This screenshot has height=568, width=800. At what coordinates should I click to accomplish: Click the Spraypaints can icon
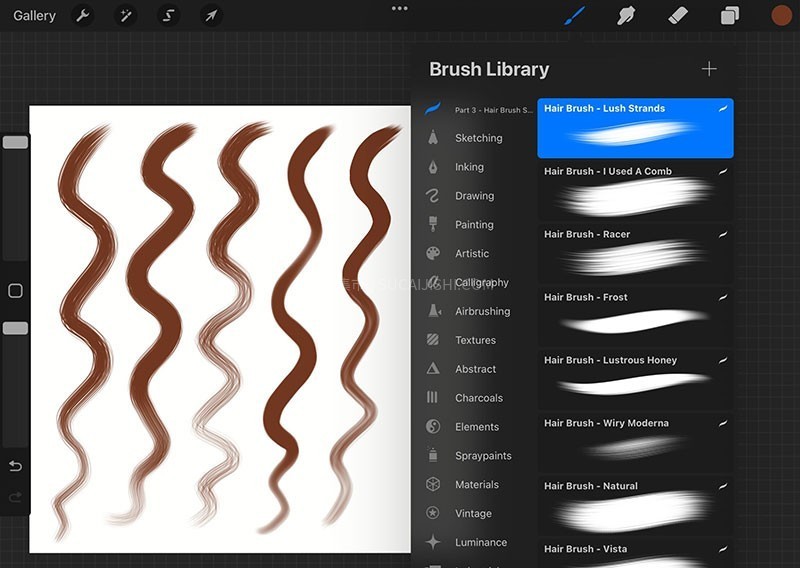(433, 455)
